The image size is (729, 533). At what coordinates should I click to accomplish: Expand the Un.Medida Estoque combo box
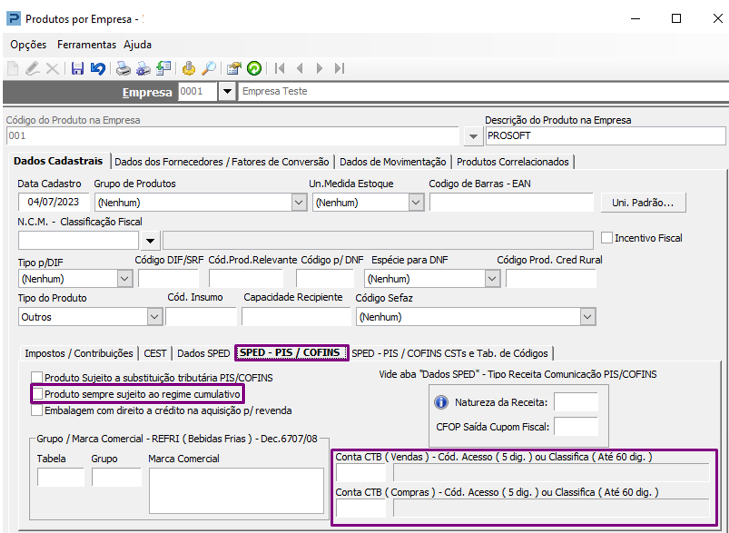pyautogui.click(x=416, y=202)
